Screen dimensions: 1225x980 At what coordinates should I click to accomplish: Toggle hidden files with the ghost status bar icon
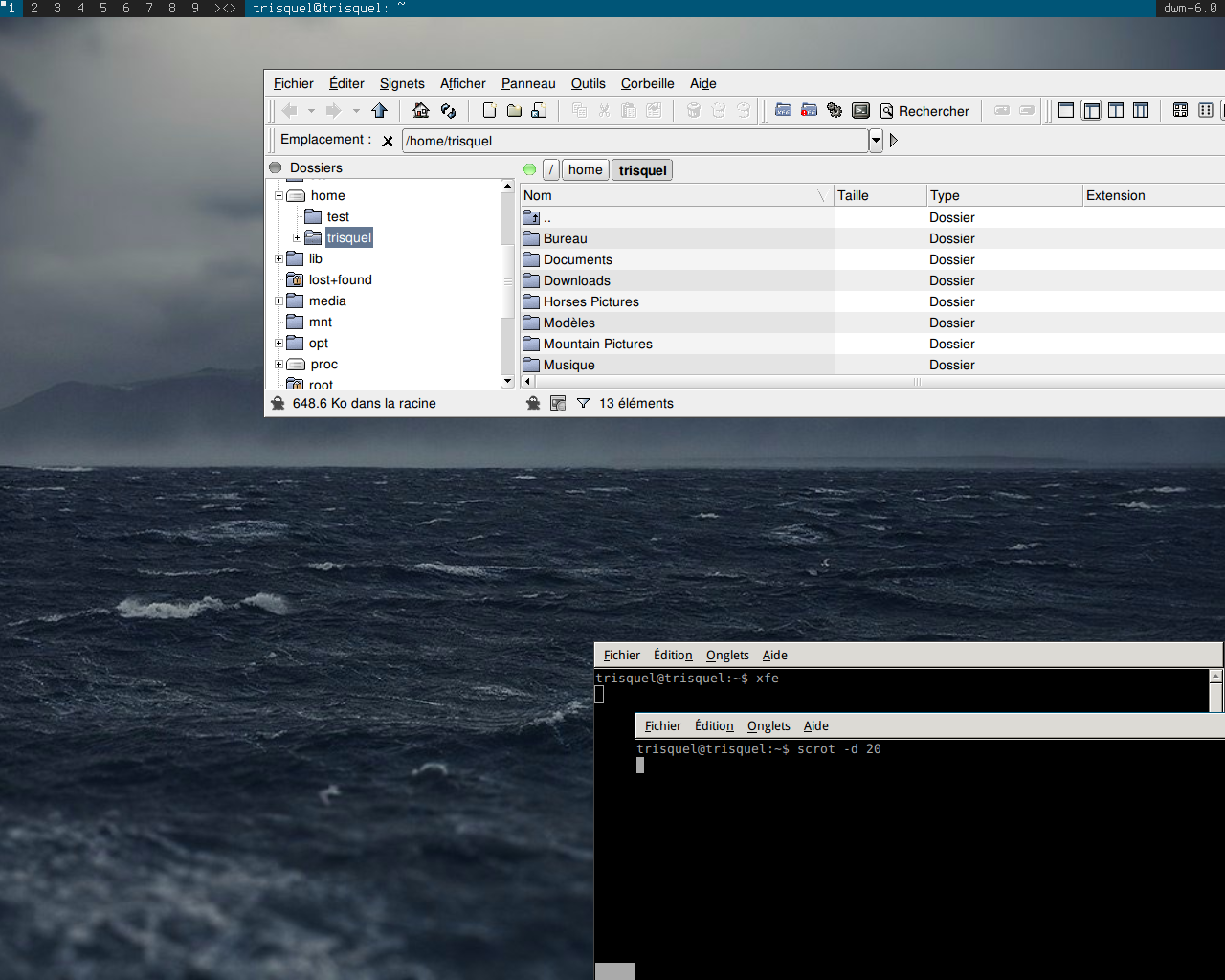(533, 403)
